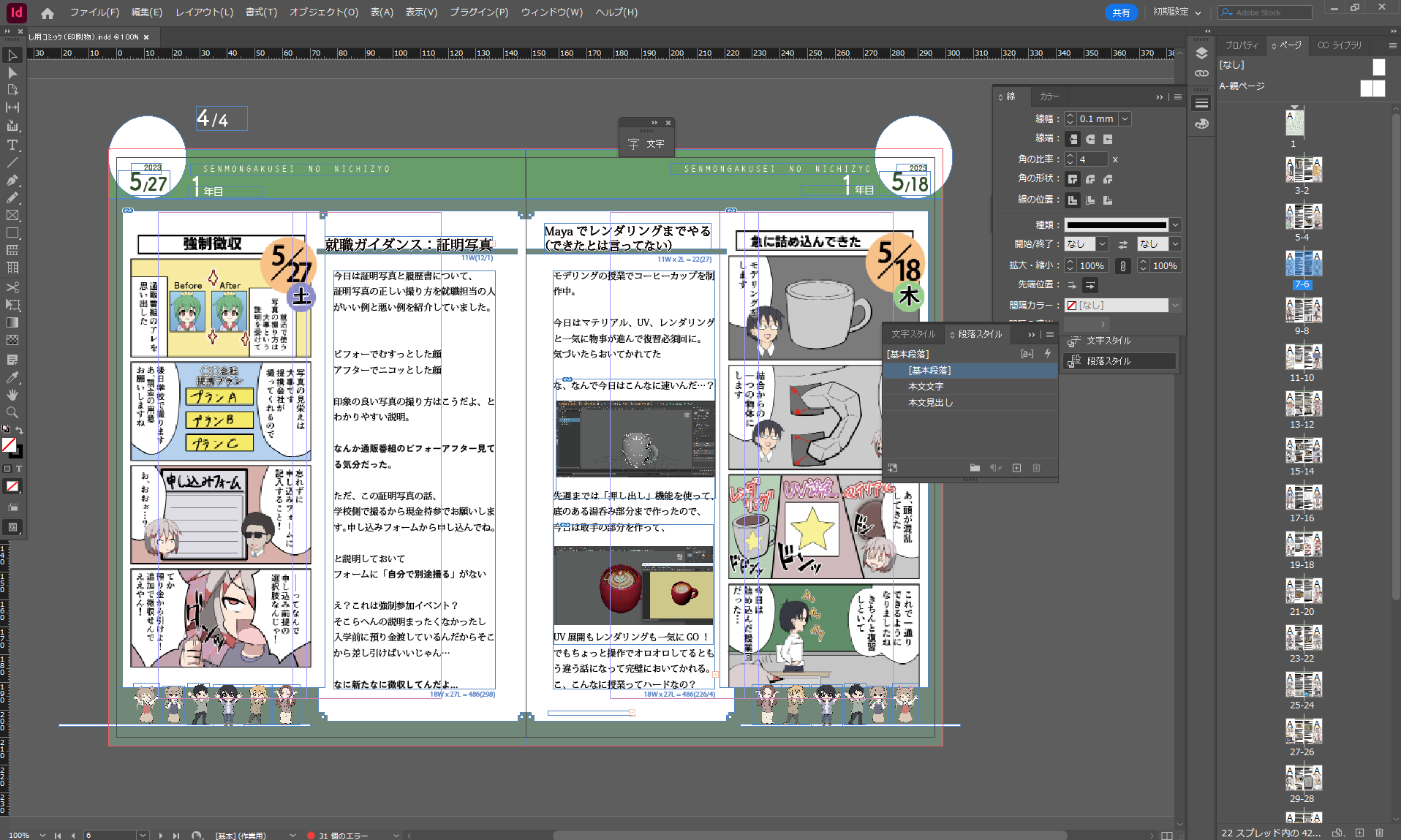Choose the bevel join corner shape
1401x840 pixels.
(1108, 179)
